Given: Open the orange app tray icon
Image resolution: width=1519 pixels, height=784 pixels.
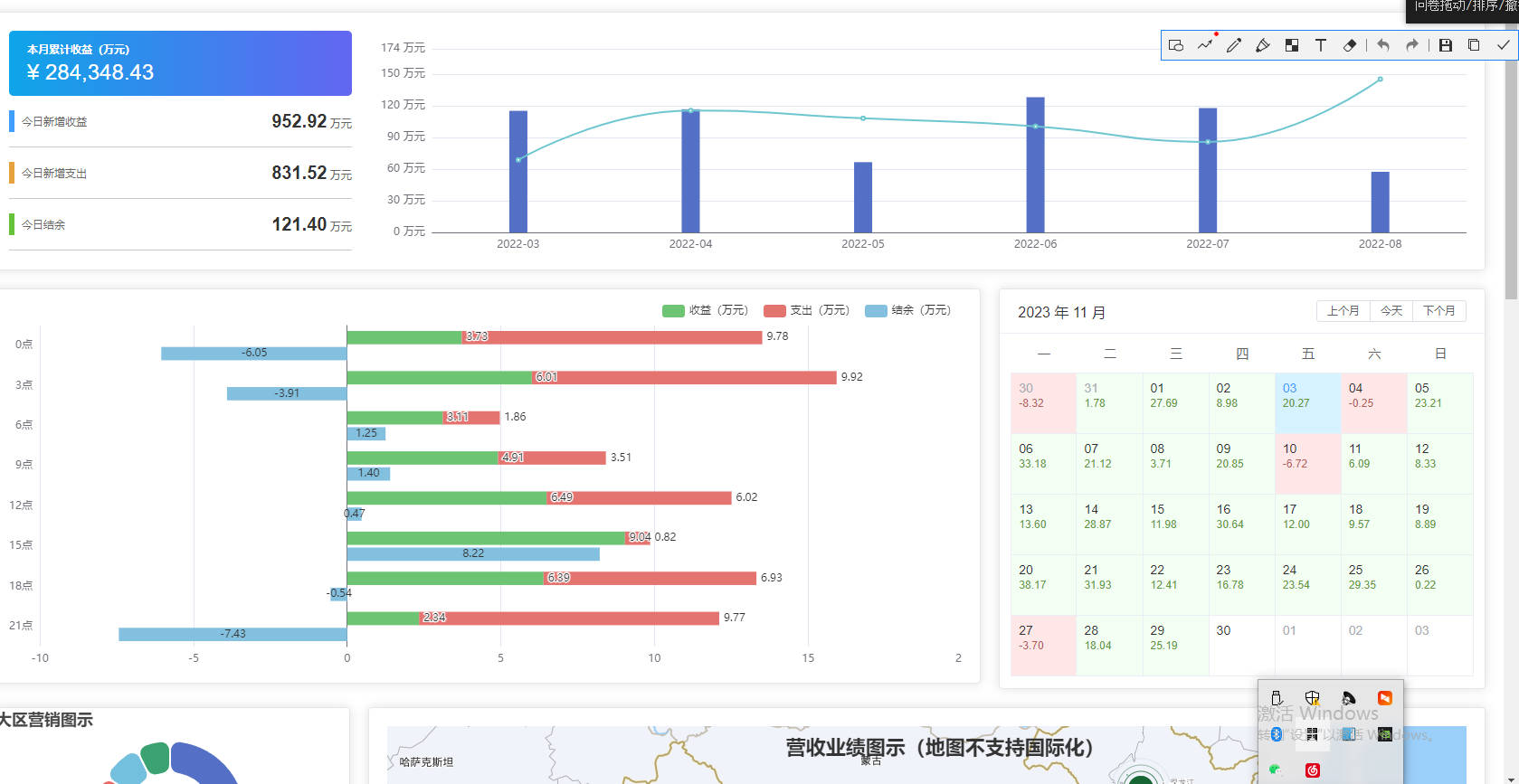Looking at the screenshot, I should 1385,698.
